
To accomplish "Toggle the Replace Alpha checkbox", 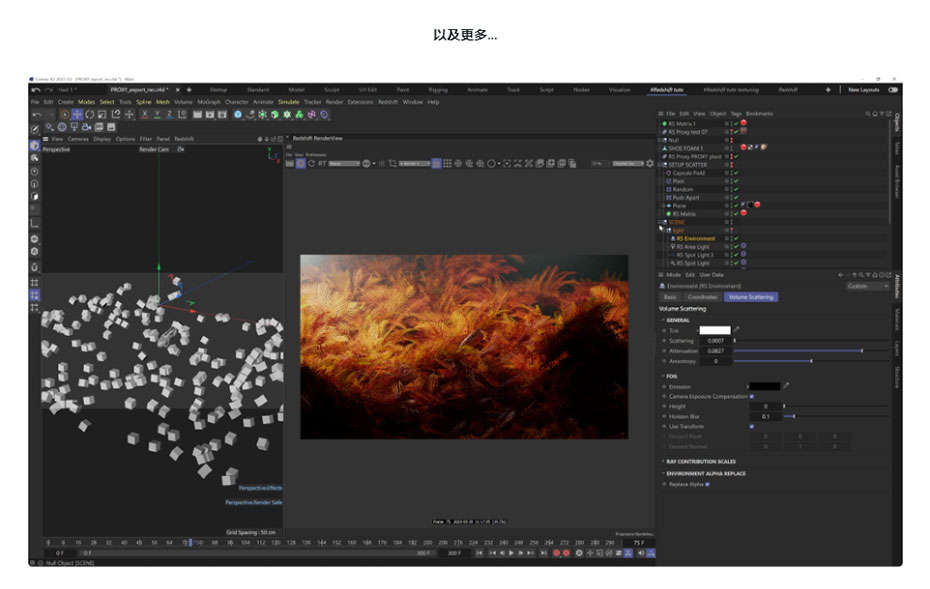I will [x=707, y=484].
